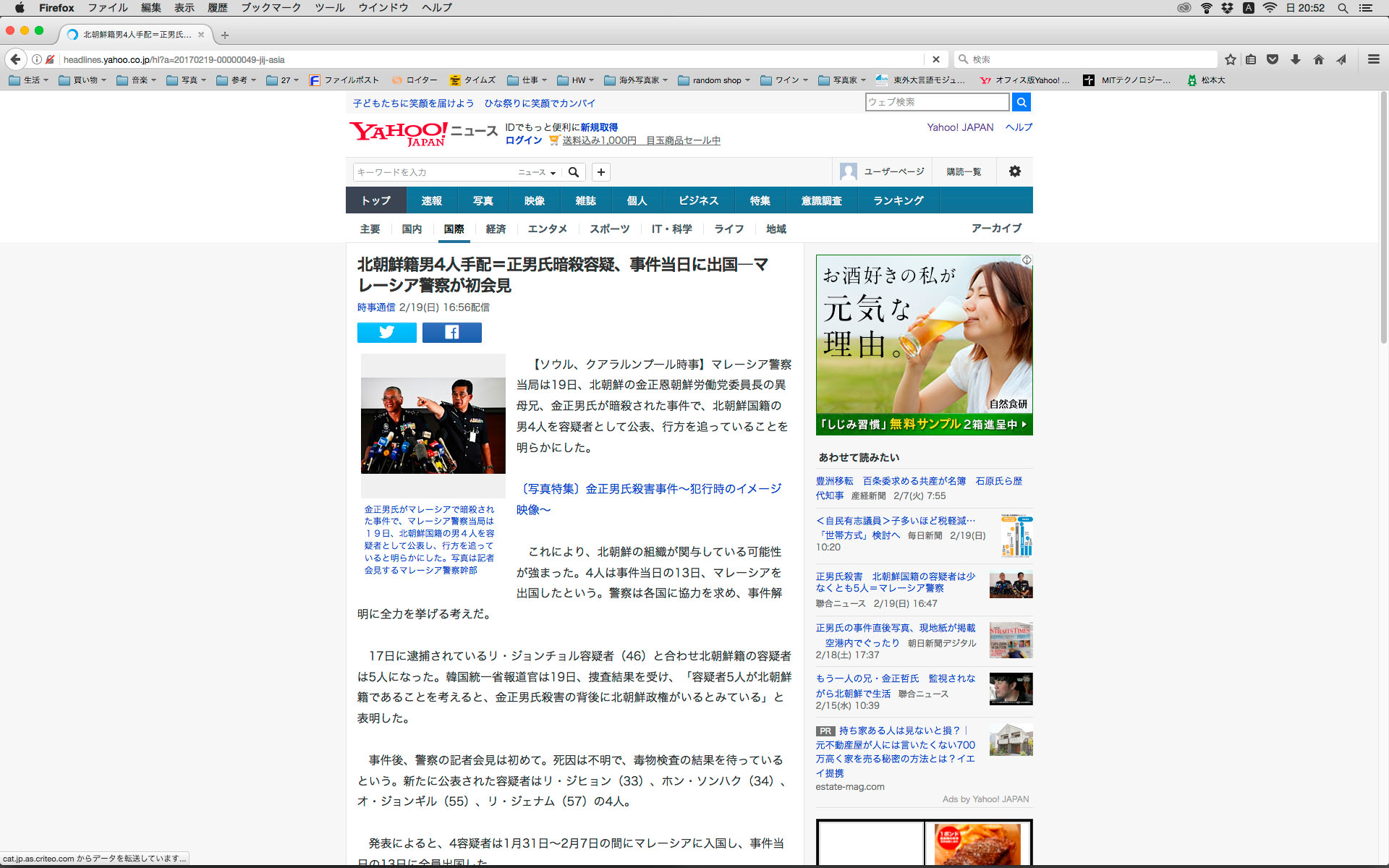Click the Twitter share button
This screenshot has height=868, width=1389.
pyautogui.click(x=386, y=332)
